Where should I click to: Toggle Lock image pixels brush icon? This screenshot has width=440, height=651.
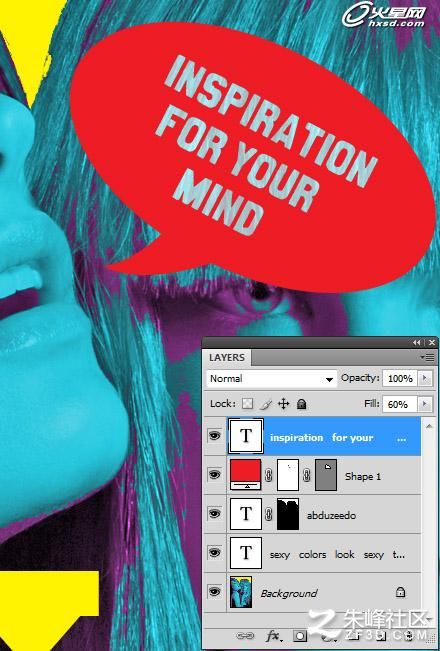267,404
